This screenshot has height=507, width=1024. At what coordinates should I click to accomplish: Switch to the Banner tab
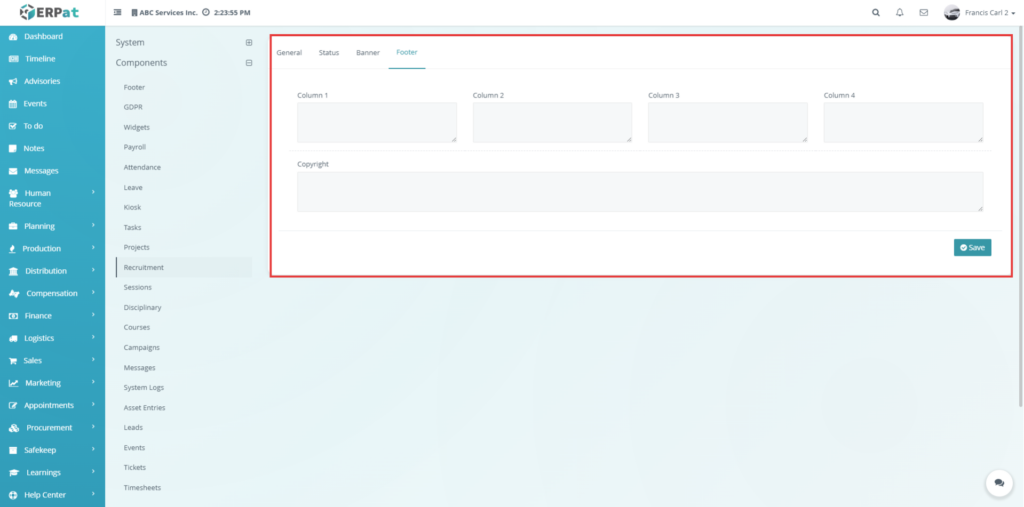pyautogui.click(x=368, y=53)
